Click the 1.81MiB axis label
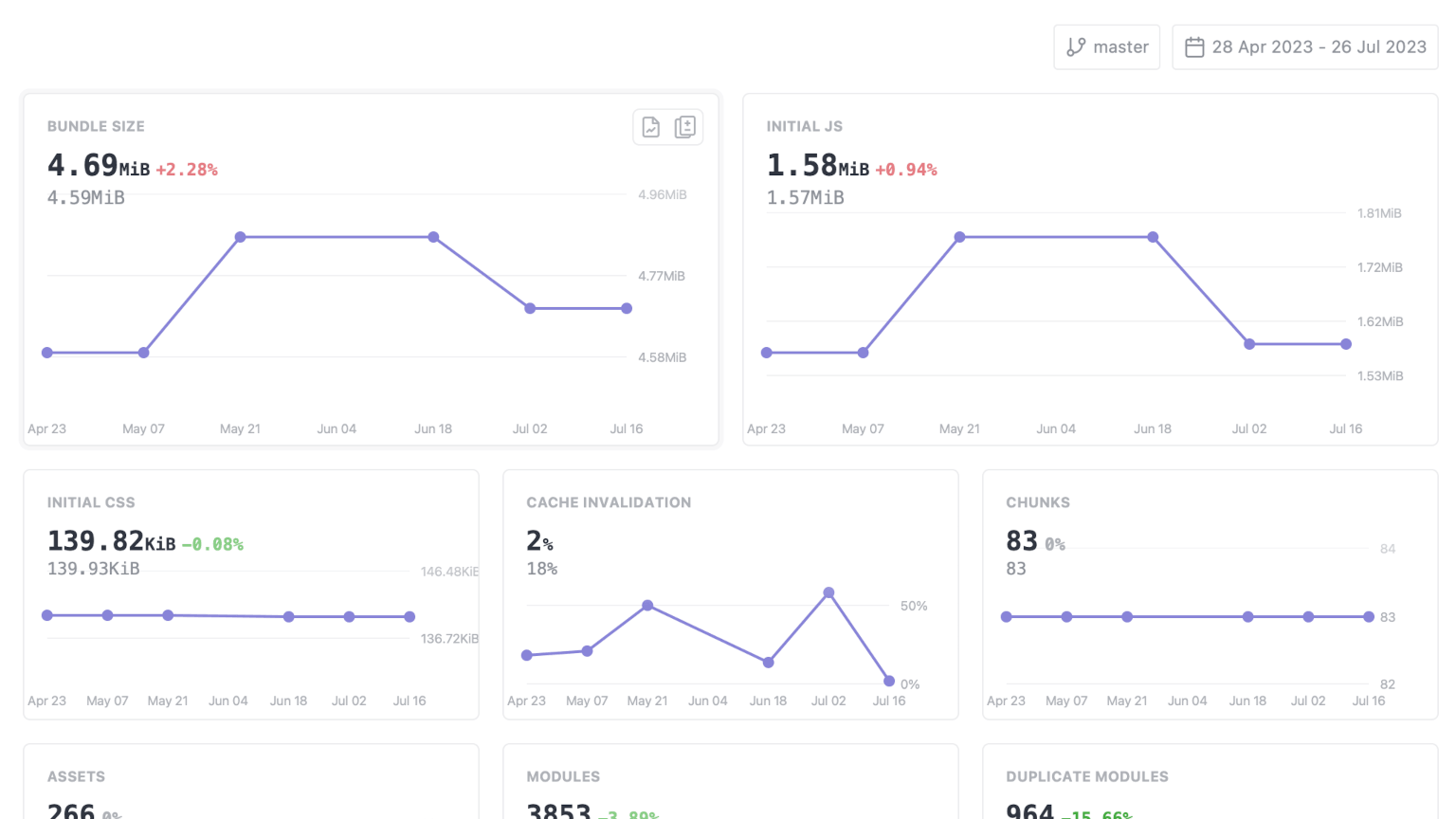 coord(1379,213)
